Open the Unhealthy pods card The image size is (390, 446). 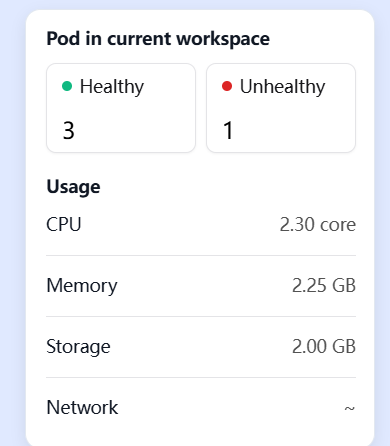click(x=281, y=108)
